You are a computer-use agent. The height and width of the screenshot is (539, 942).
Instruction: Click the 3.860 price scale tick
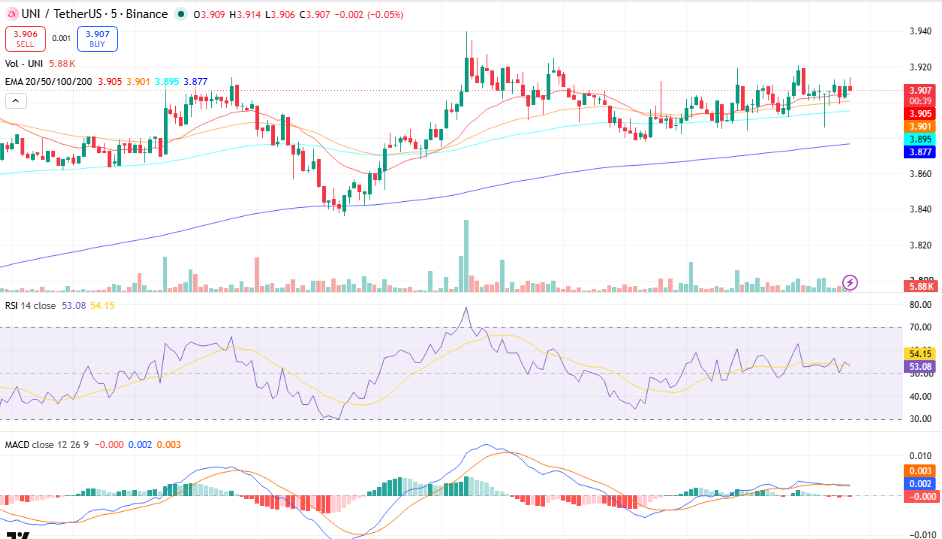coord(920,174)
